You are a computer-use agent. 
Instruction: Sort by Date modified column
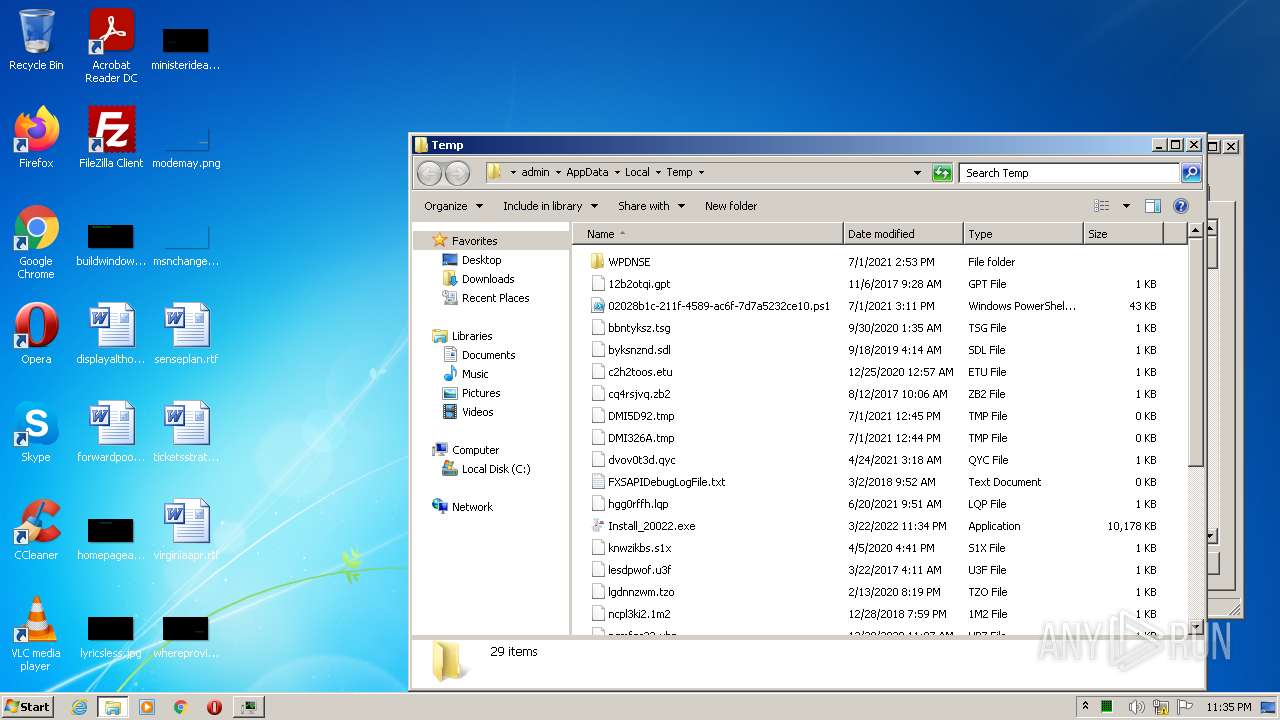click(903, 234)
